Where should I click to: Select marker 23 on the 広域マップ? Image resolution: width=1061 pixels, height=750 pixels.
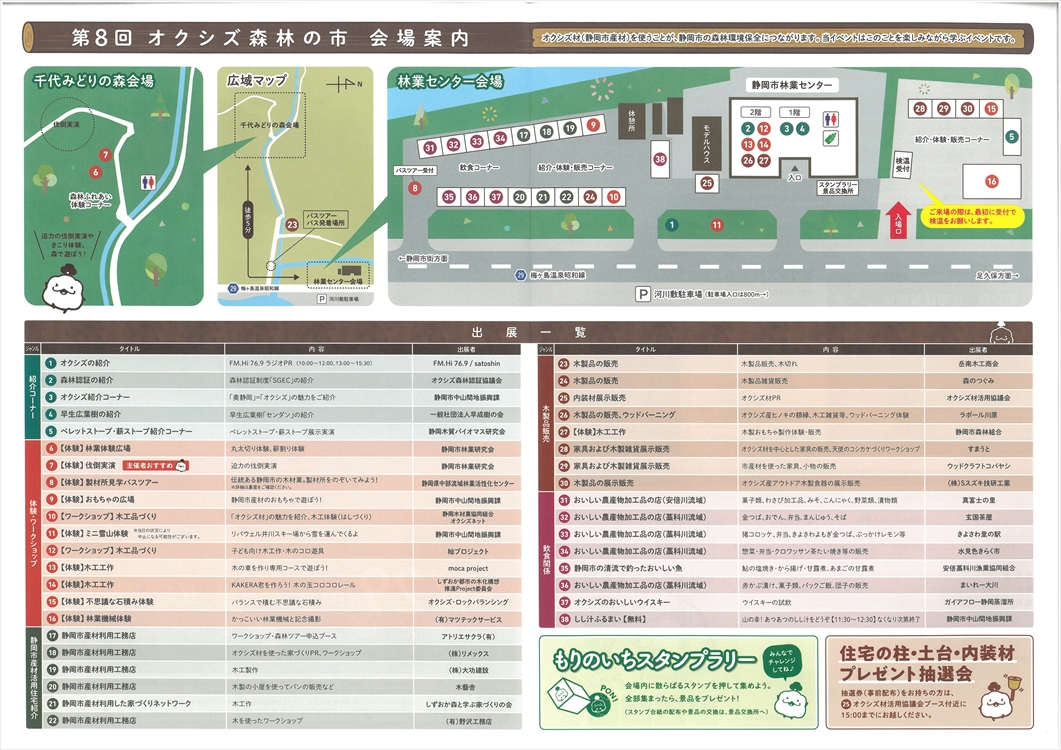coord(292,225)
